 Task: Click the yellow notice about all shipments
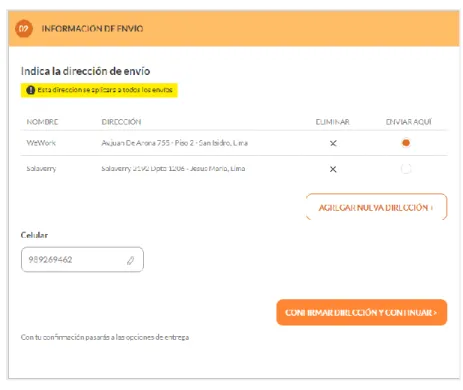pyautogui.click(x=99, y=90)
